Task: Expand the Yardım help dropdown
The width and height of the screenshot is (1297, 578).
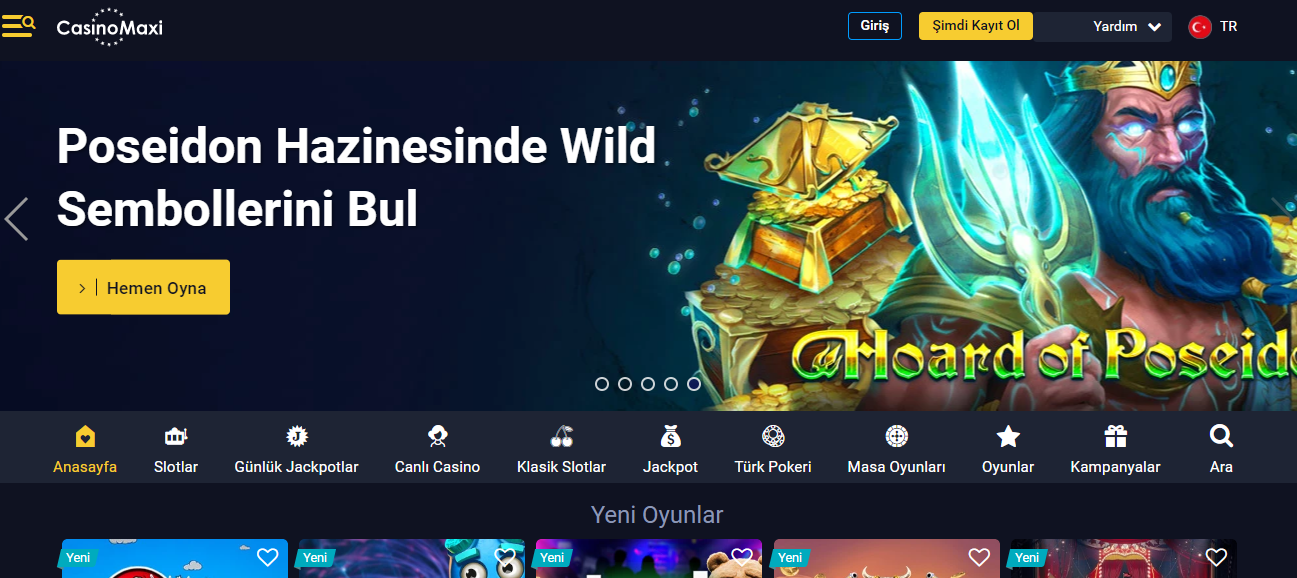Action: [x=1127, y=27]
